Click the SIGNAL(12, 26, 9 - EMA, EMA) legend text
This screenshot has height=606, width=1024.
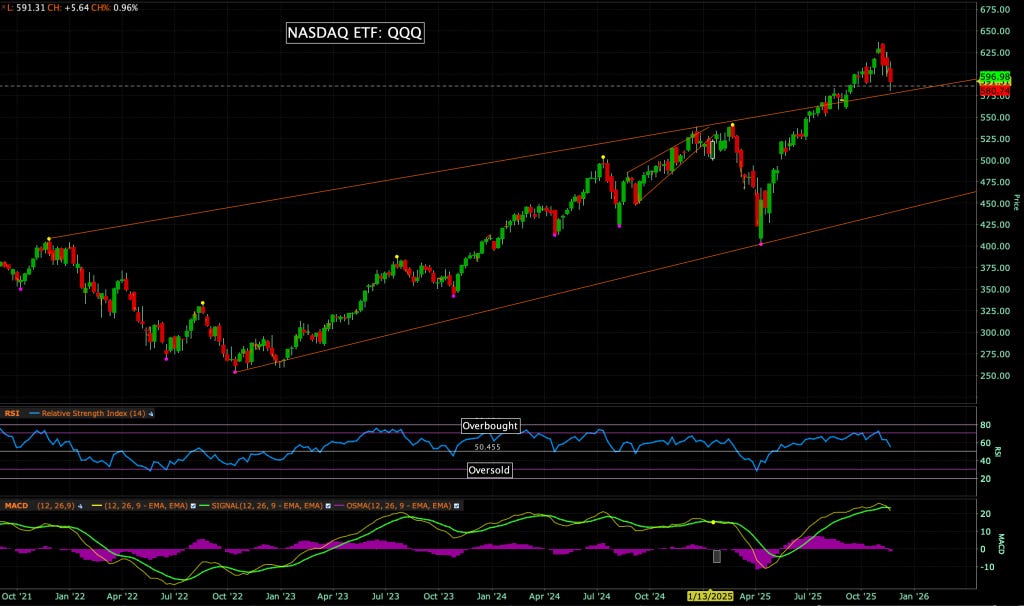click(267, 506)
